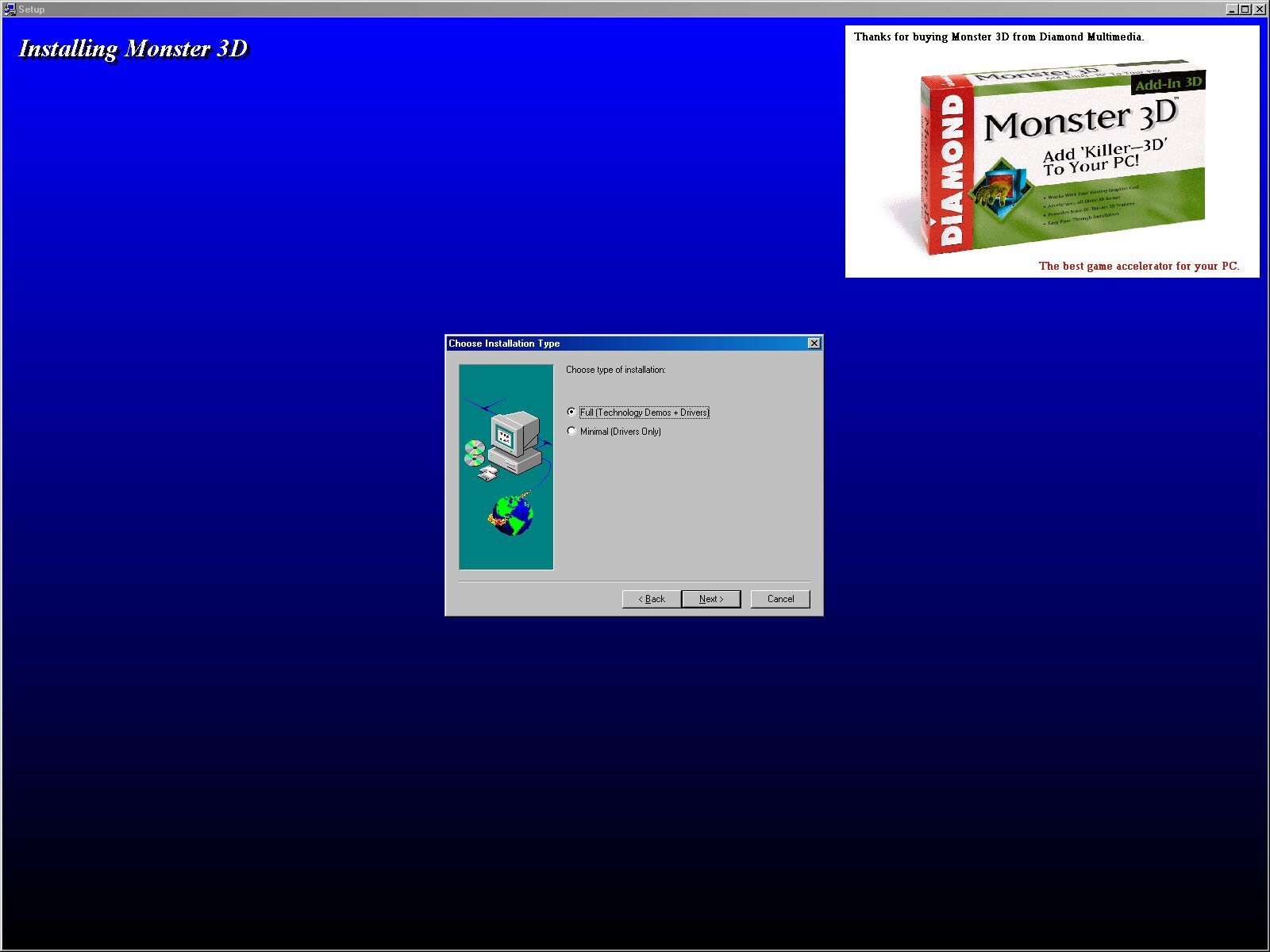Click "Choose type of installation:" label
Screen dimensions: 1270x952
pyautogui.click(x=616, y=370)
